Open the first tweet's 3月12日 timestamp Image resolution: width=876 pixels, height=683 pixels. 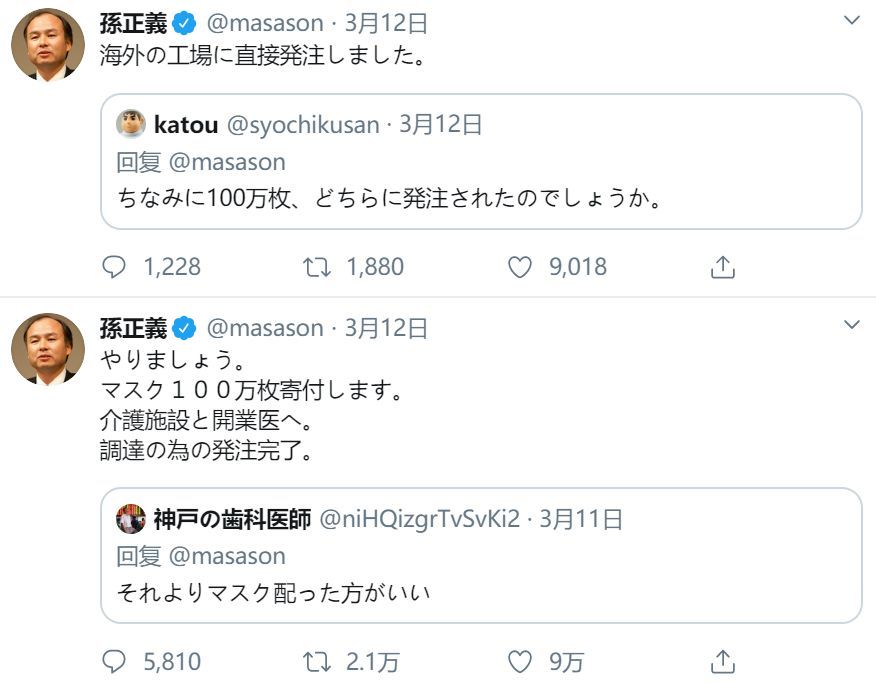[386, 23]
